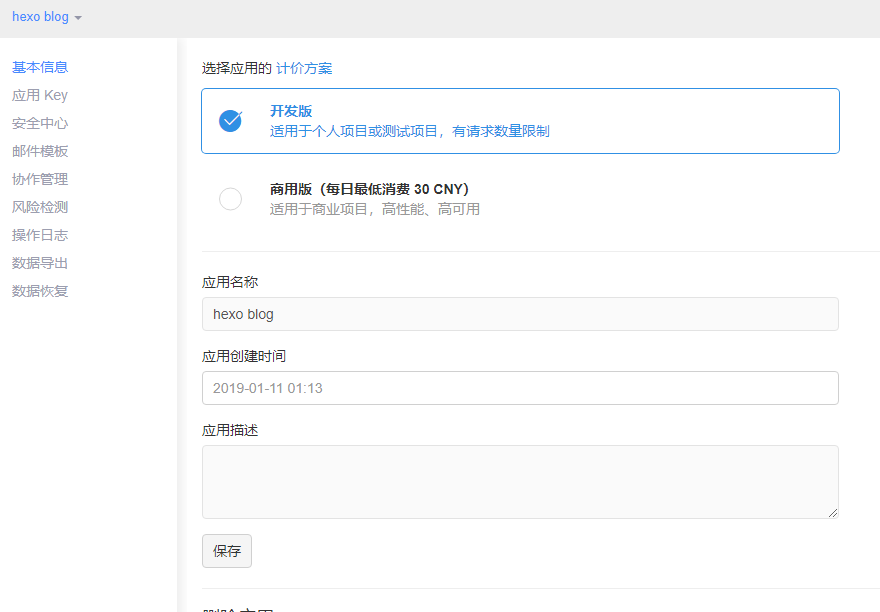Go to 应用 Key in the sidebar

click(x=40, y=95)
